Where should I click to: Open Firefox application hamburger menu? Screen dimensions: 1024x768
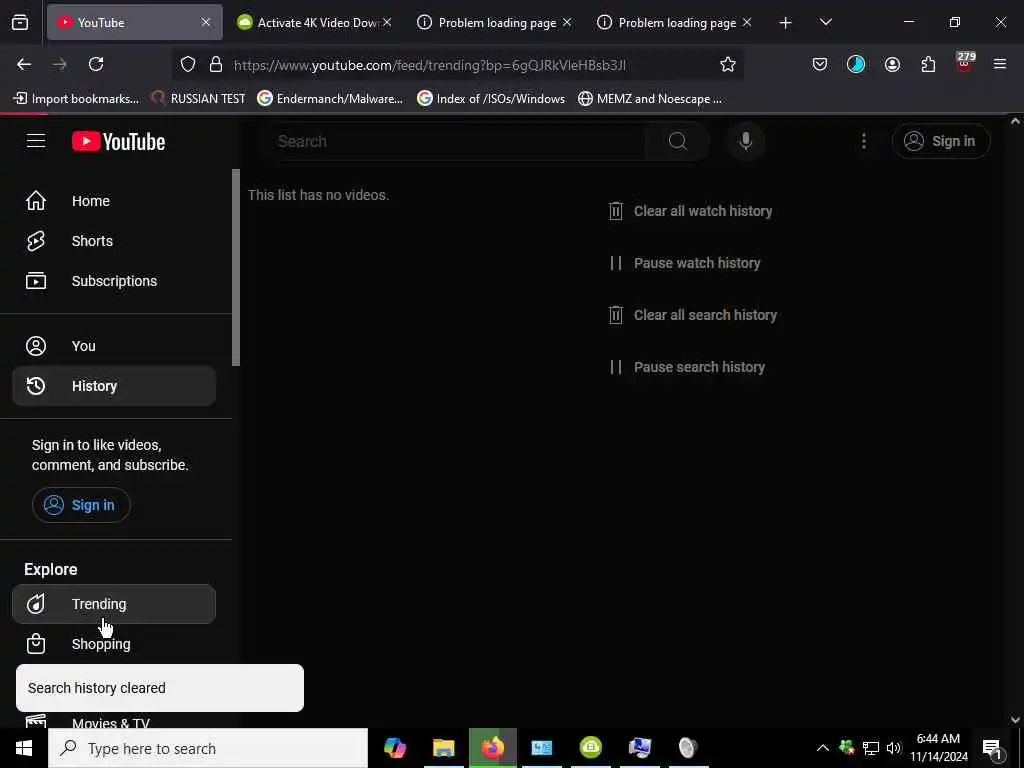(x=1000, y=64)
